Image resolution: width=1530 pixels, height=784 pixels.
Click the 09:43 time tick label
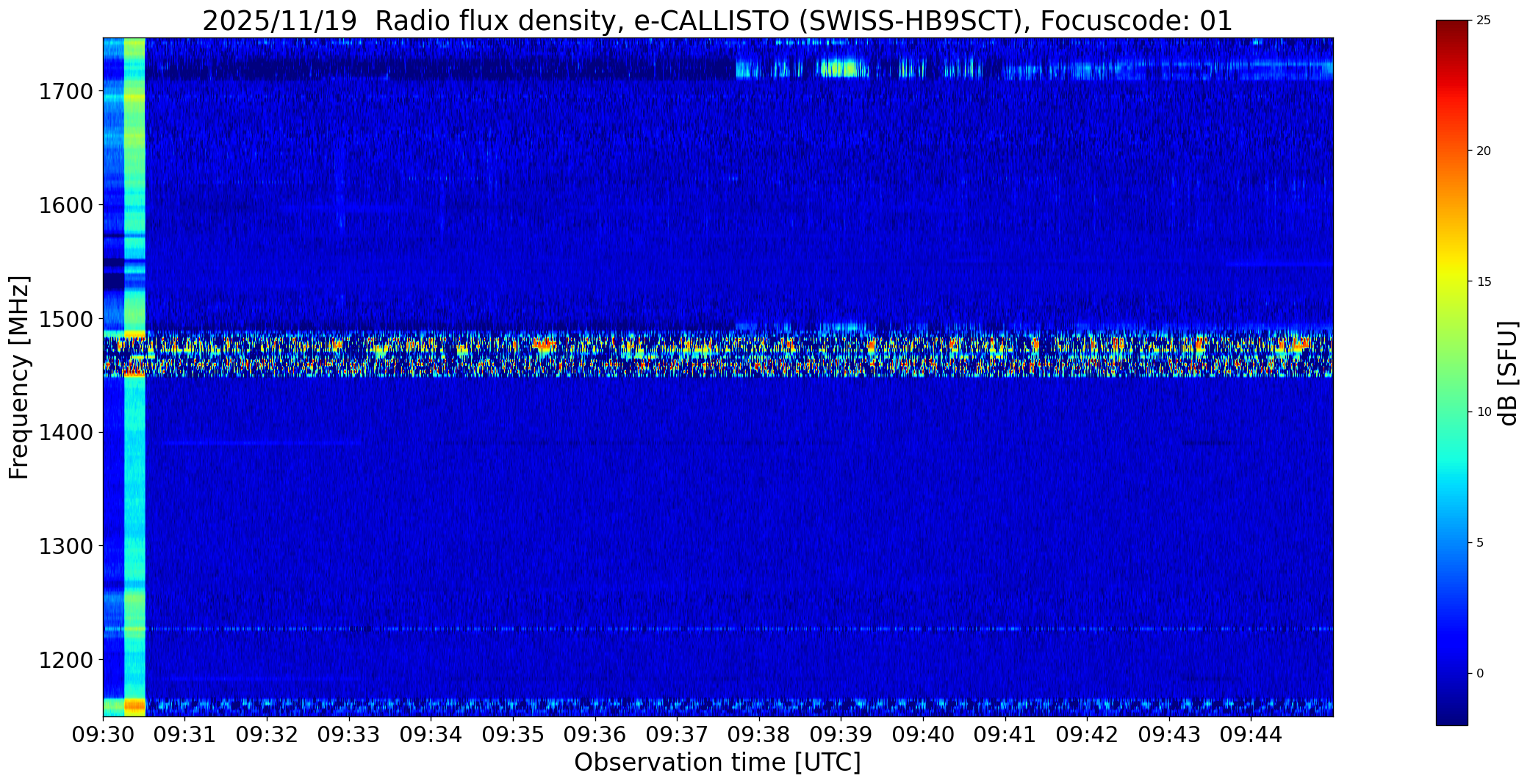[x=1169, y=735]
